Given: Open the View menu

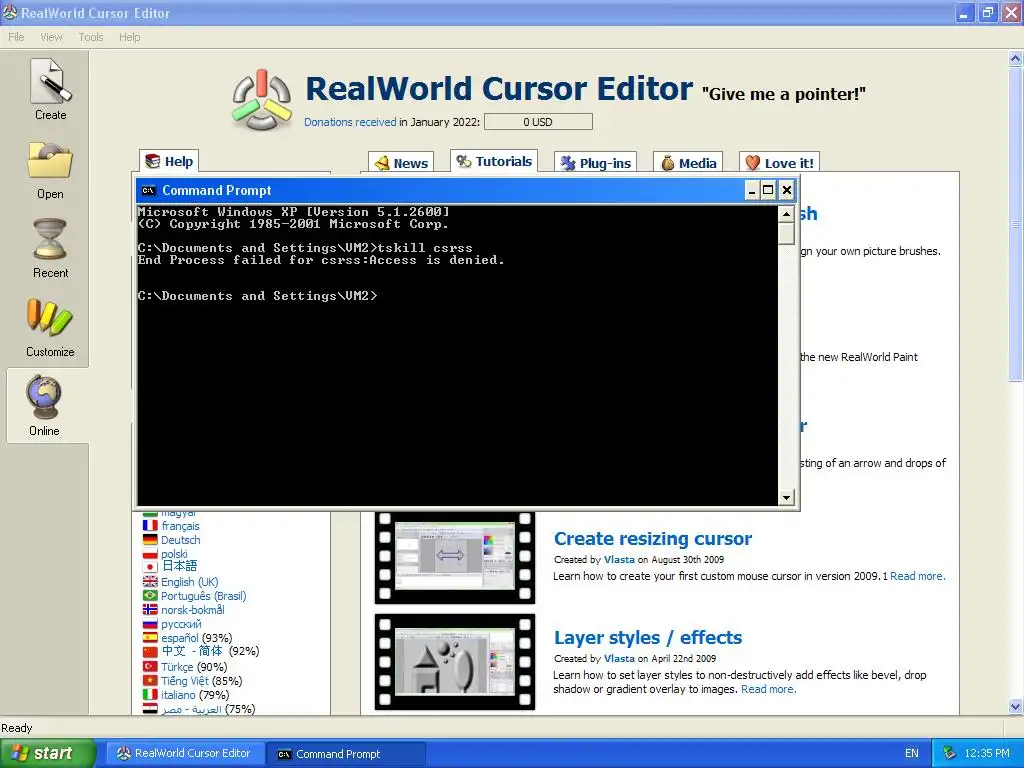Looking at the screenshot, I should [52, 37].
